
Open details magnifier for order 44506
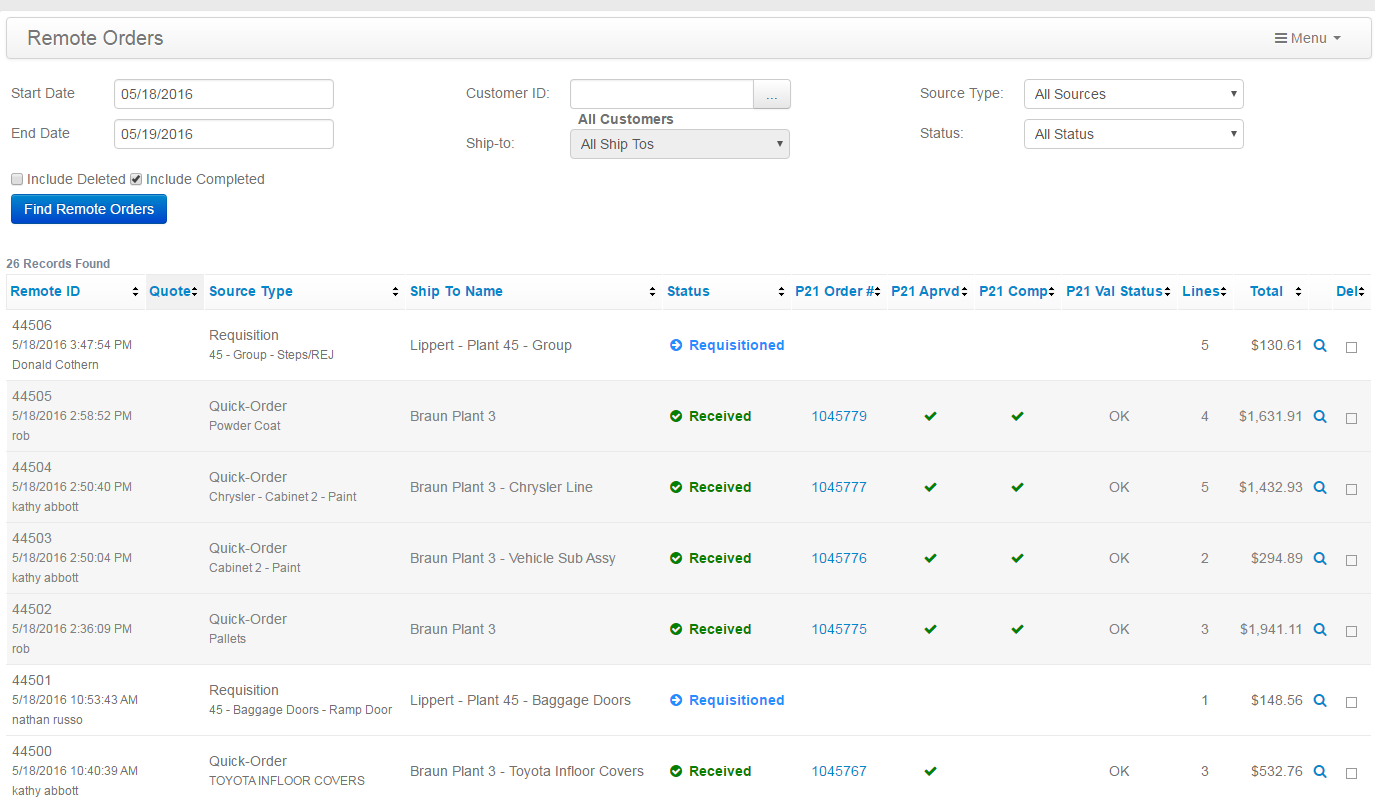pyautogui.click(x=1320, y=345)
